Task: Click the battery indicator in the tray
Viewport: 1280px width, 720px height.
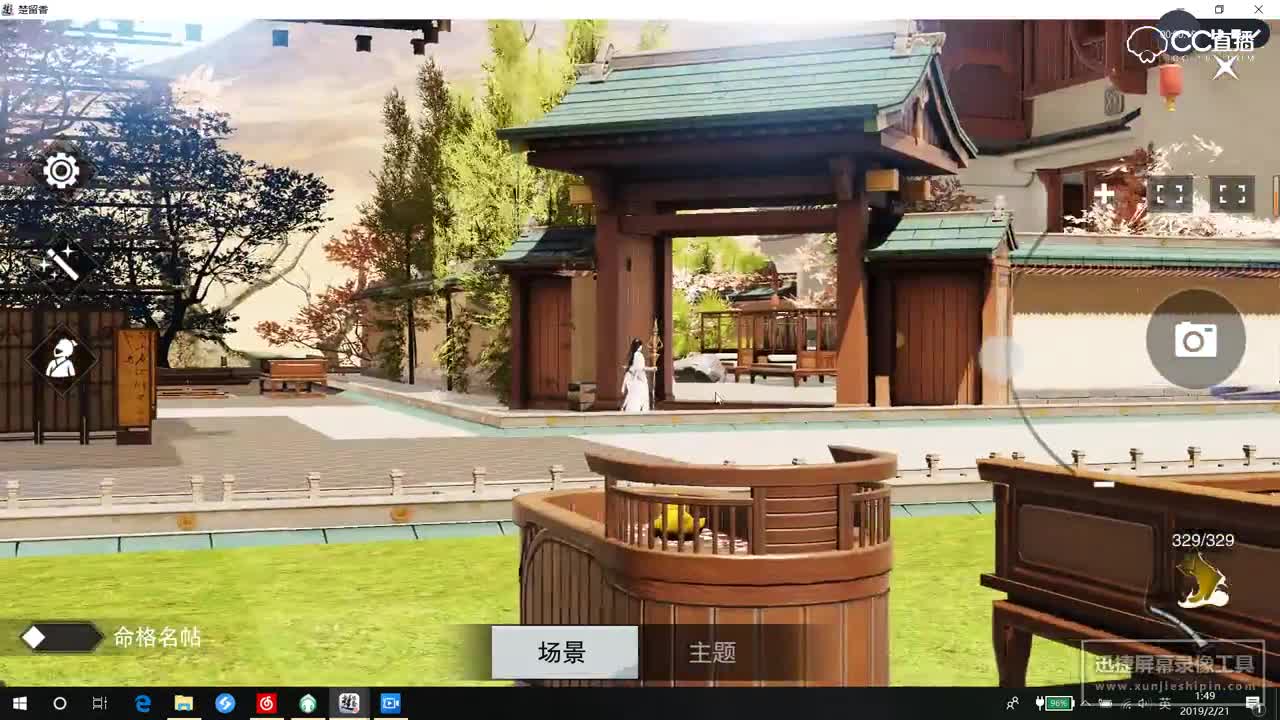Action: click(x=1055, y=704)
